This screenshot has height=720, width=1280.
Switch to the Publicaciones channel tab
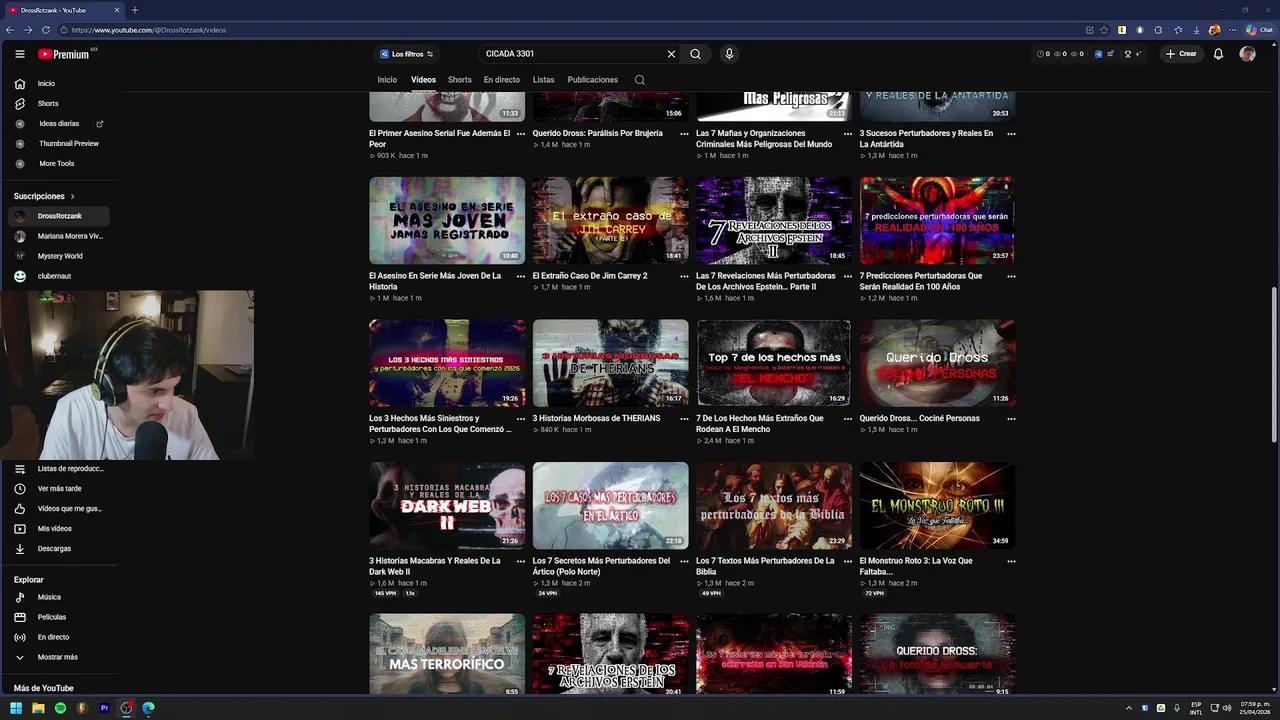tap(593, 80)
